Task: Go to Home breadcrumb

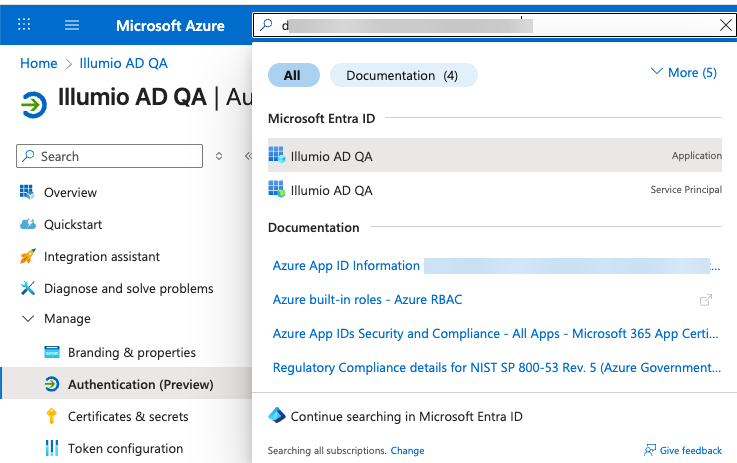Action: coord(39,63)
